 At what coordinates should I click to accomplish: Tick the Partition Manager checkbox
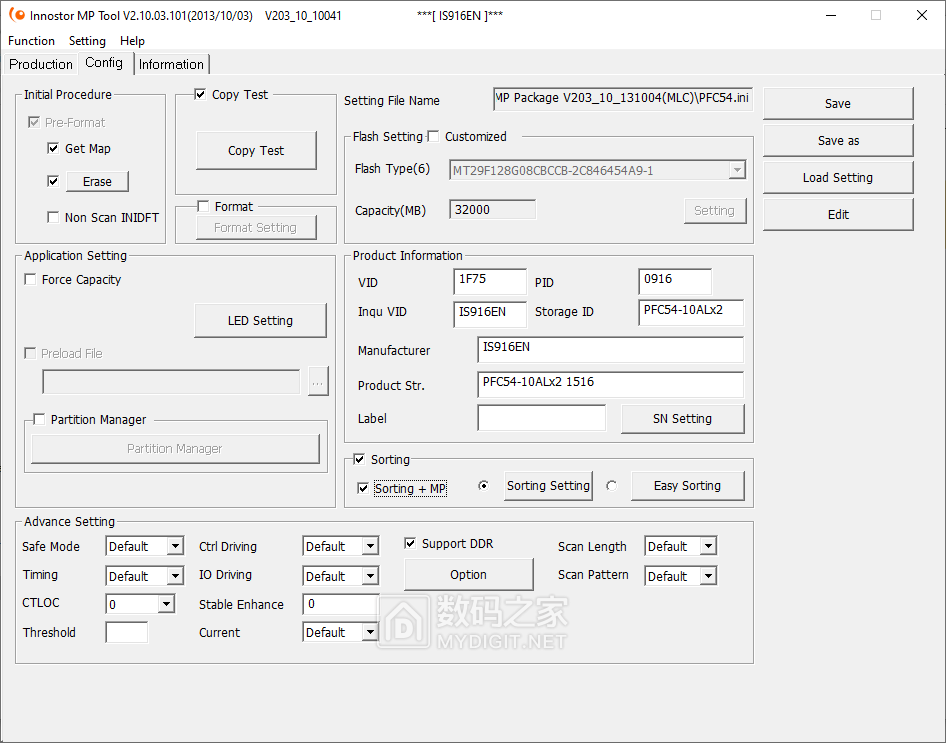39,419
